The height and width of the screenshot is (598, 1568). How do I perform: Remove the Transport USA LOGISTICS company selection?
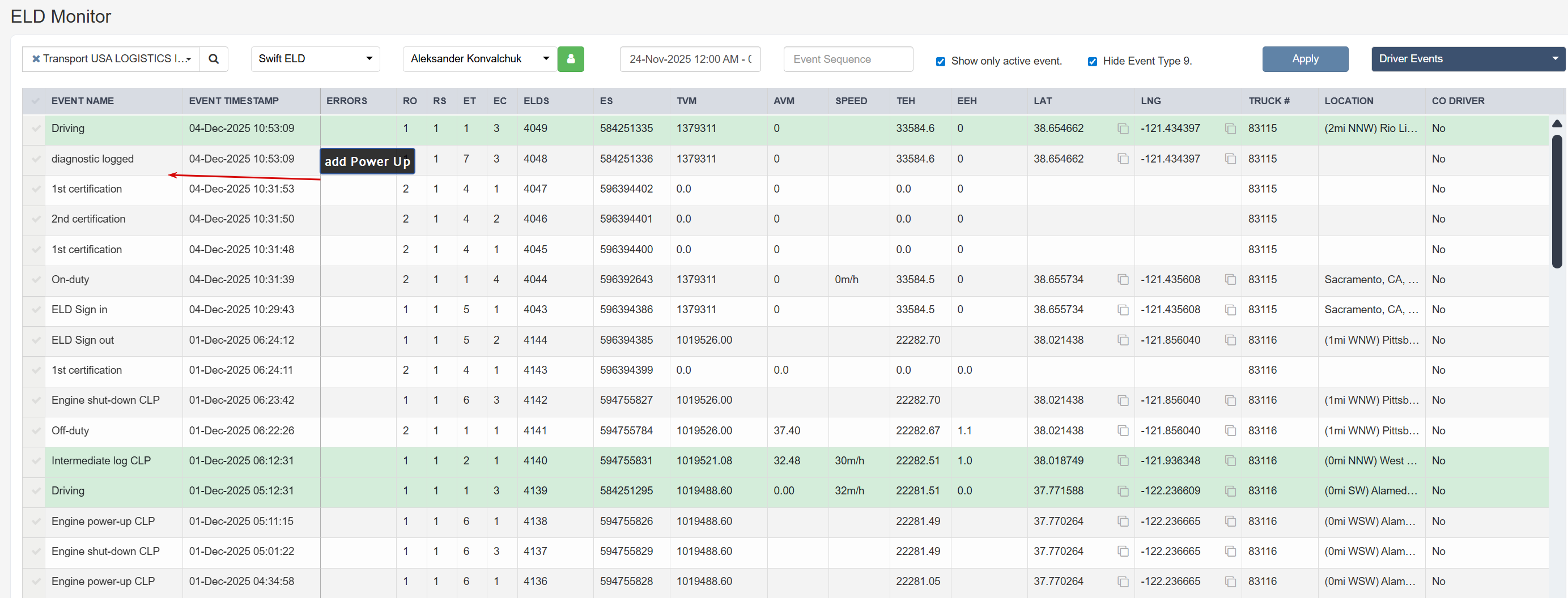pyautogui.click(x=36, y=59)
